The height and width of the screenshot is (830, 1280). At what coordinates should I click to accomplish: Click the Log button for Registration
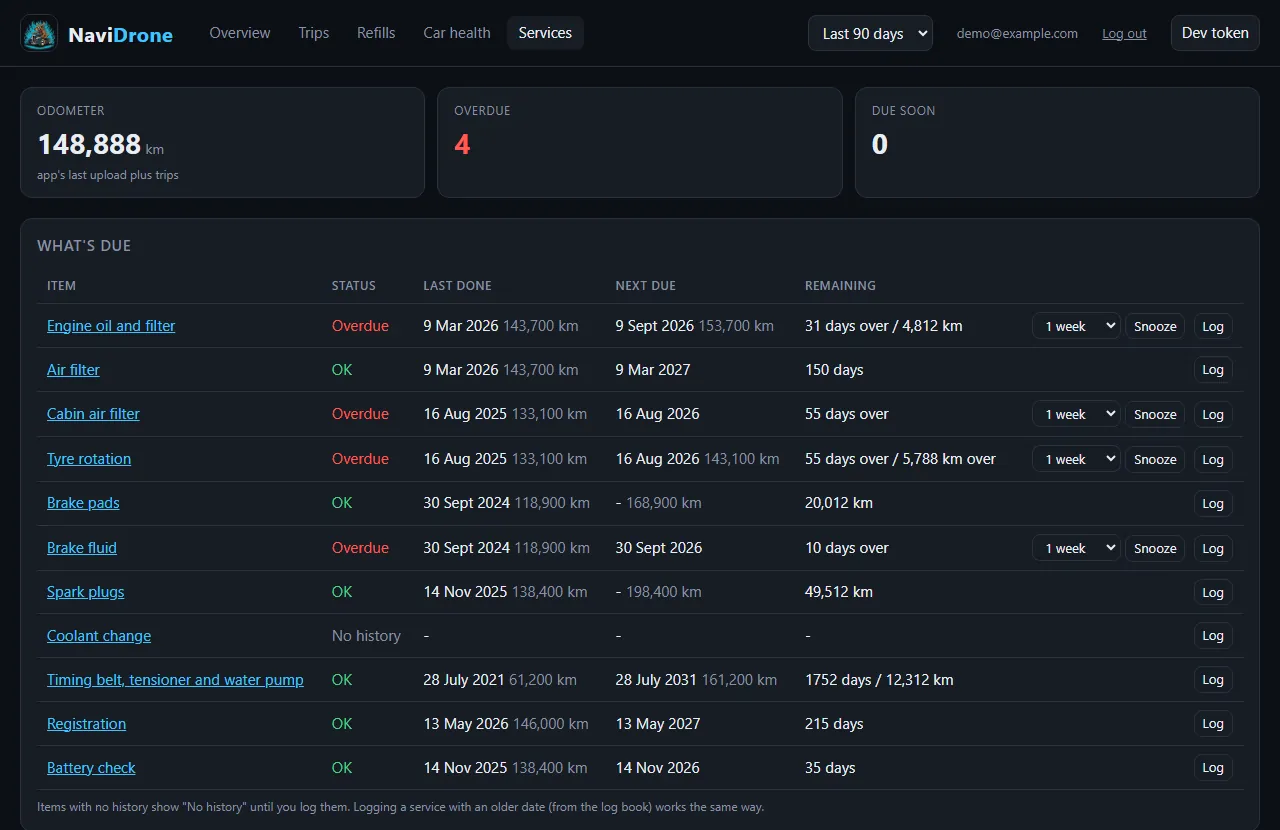click(x=1213, y=724)
